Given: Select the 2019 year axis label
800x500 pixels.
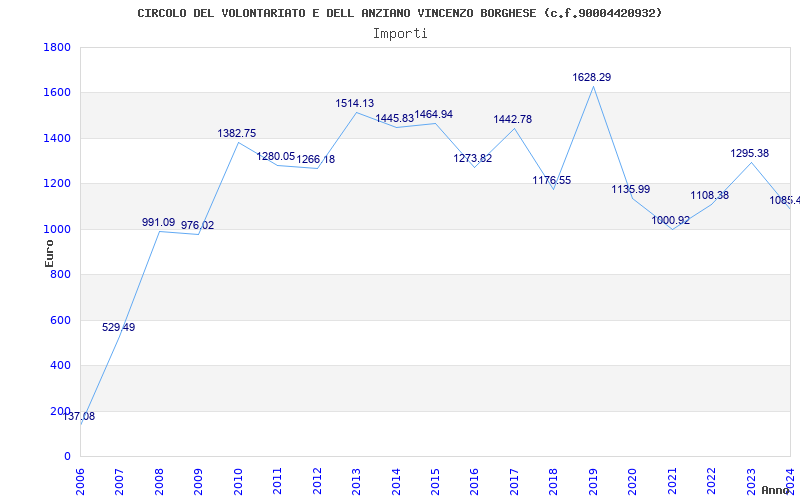Looking at the screenshot, I should 593,479.
